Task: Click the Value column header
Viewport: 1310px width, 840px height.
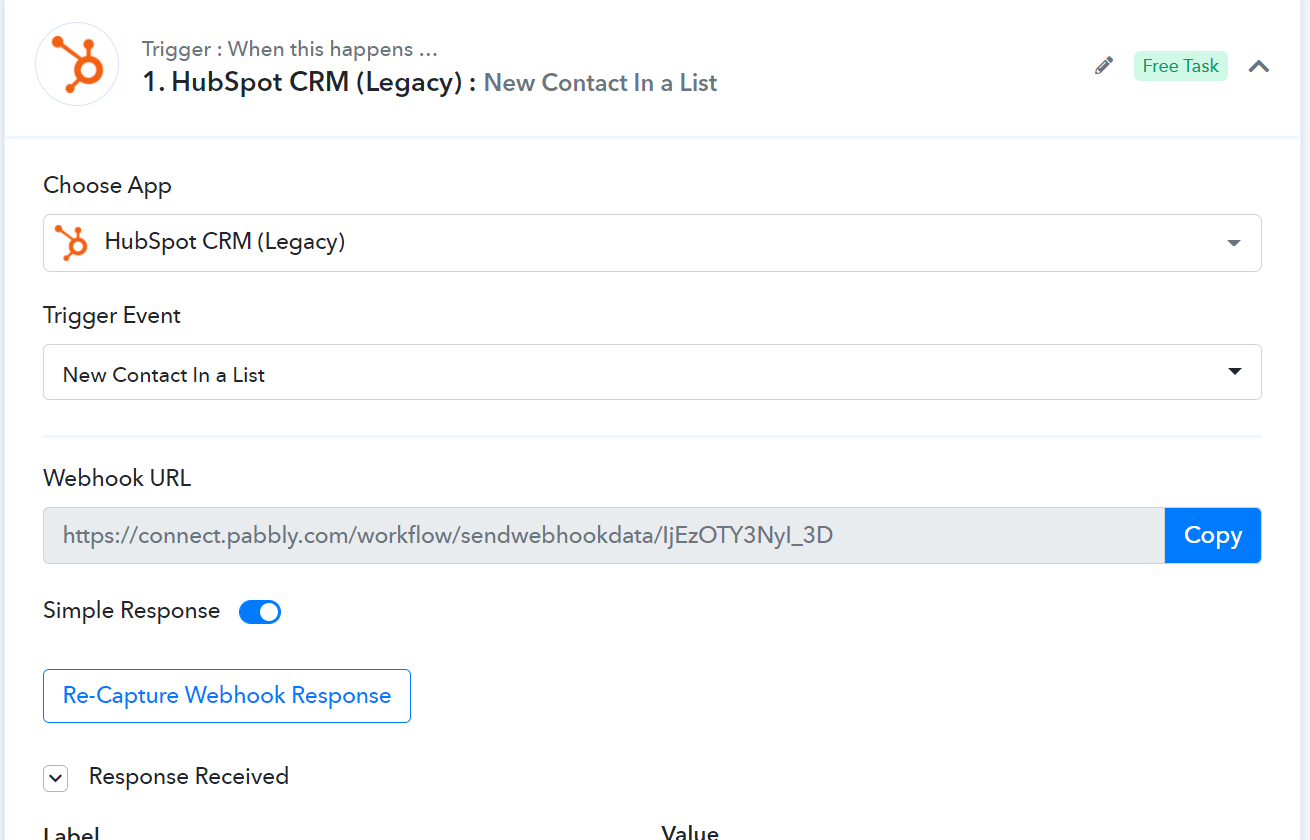Action: [x=690, y=832]
